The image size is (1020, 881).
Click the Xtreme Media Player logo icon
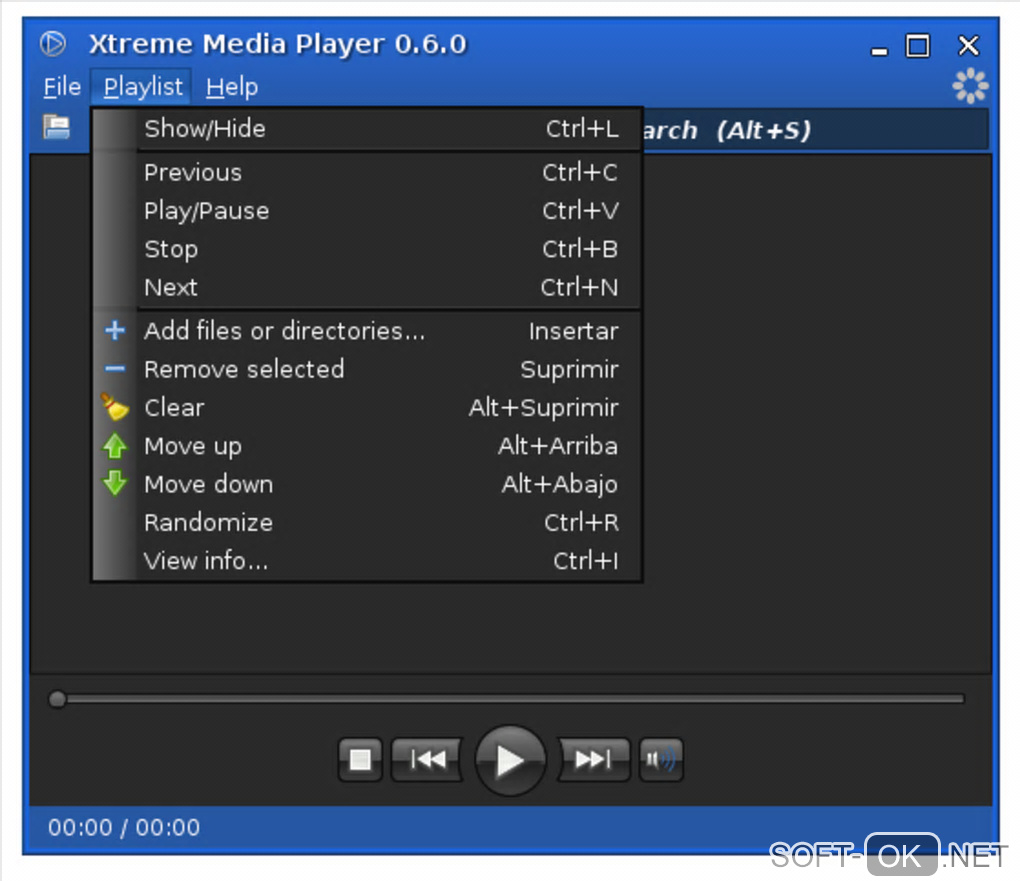point(53,44)
